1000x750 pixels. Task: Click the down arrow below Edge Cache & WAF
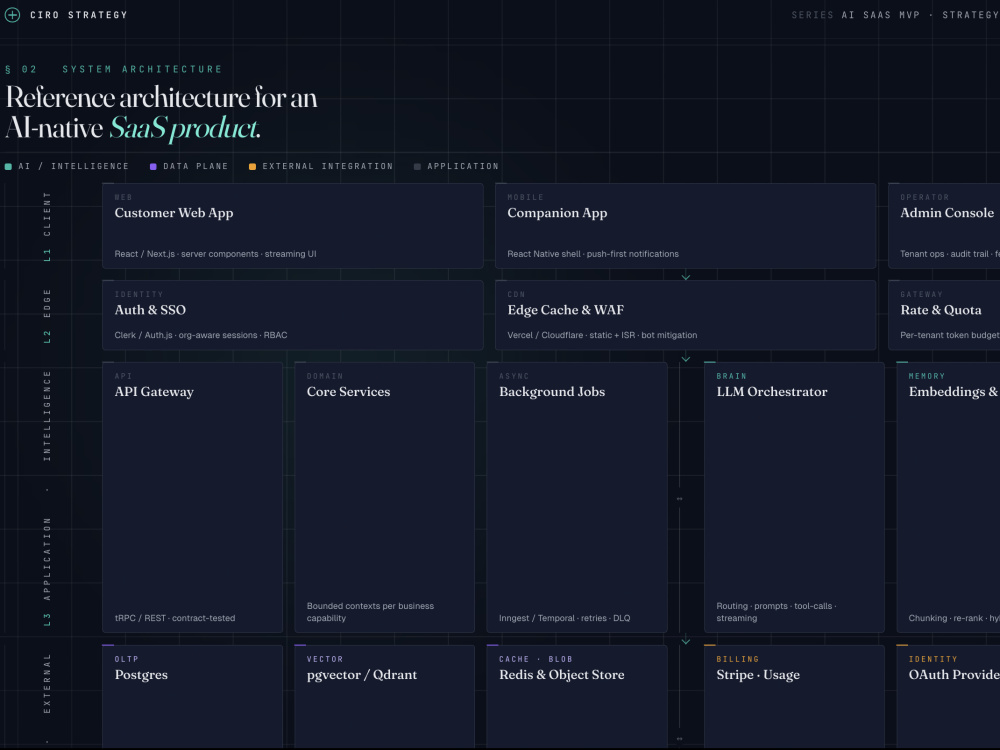(x=686, y=358)
